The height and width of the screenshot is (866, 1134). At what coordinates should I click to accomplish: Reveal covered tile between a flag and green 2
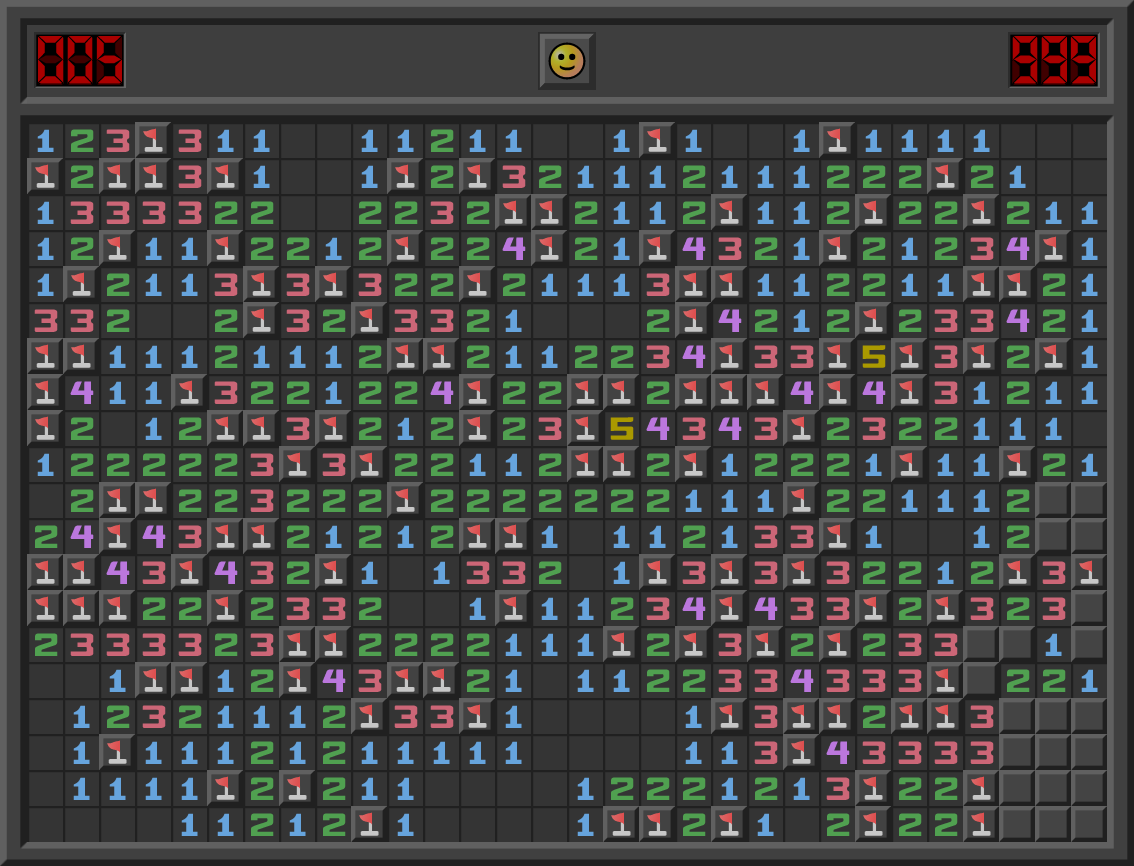point(981,680)
